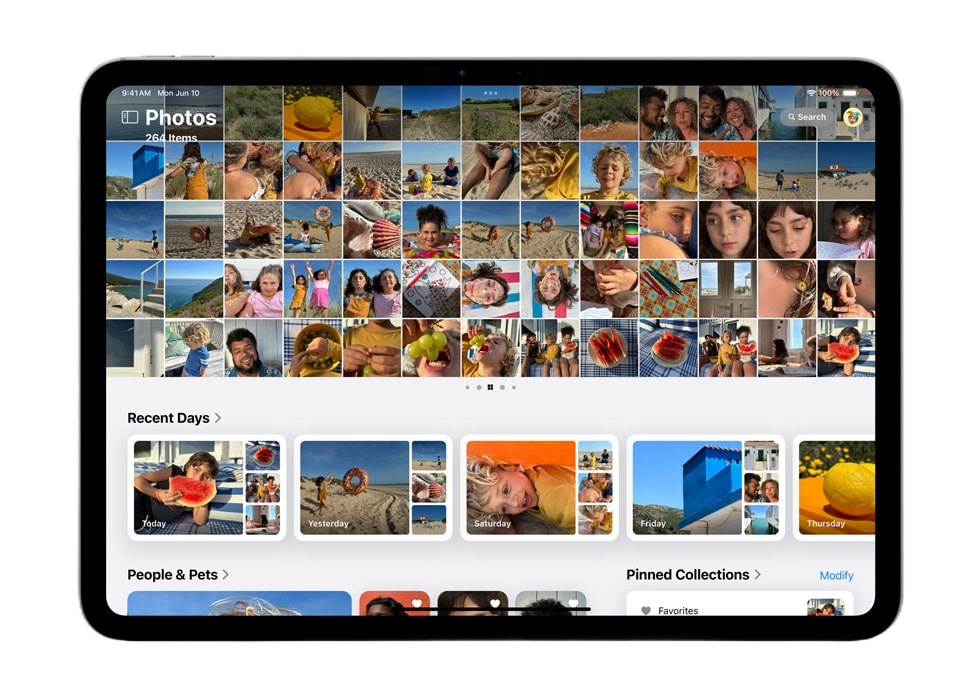980x700 pixels.
Task: Click the Modify link for Pinned Collections
Action: [x=838, y=575]
